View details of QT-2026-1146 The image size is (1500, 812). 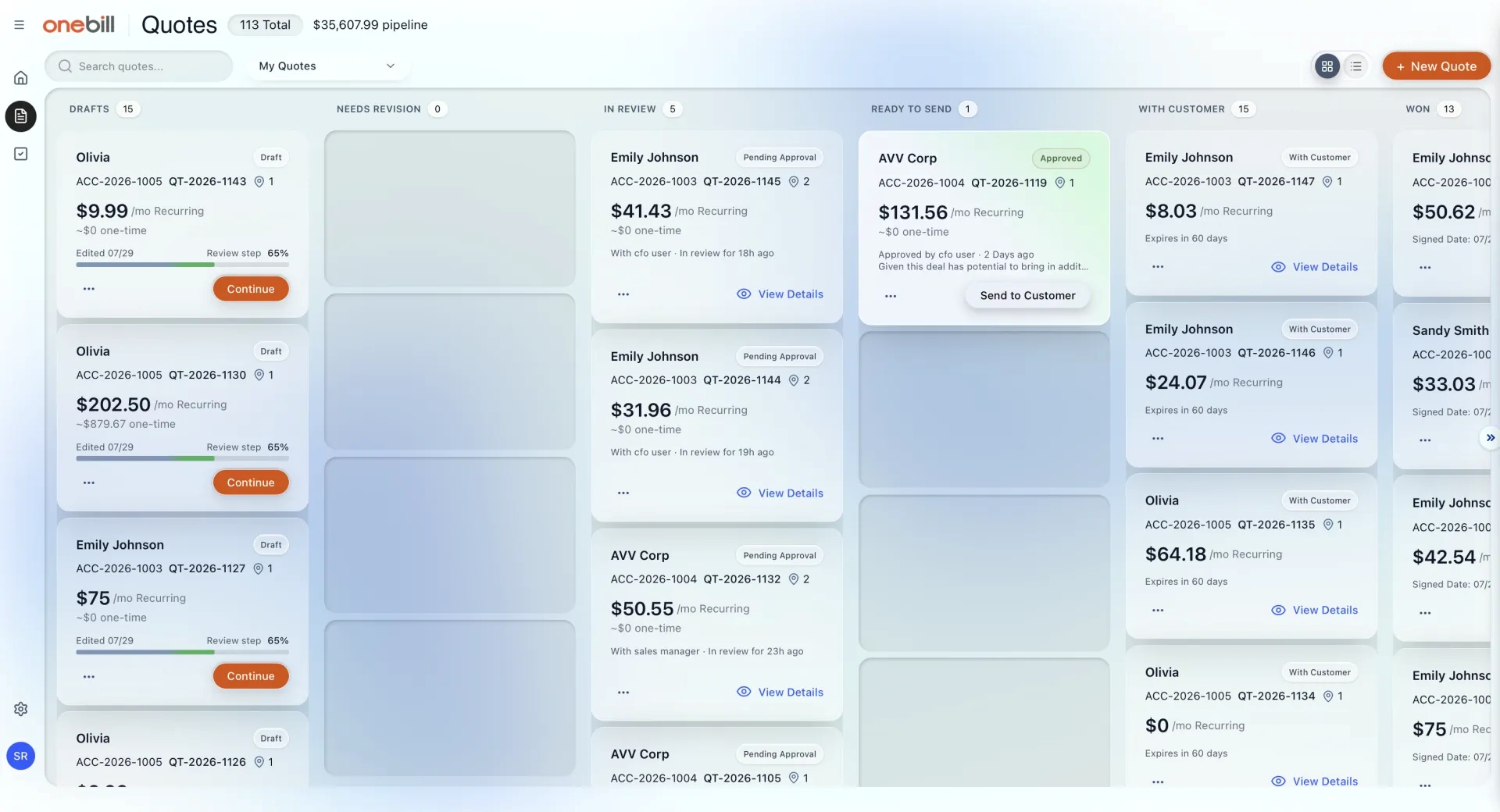point(1314,439)
